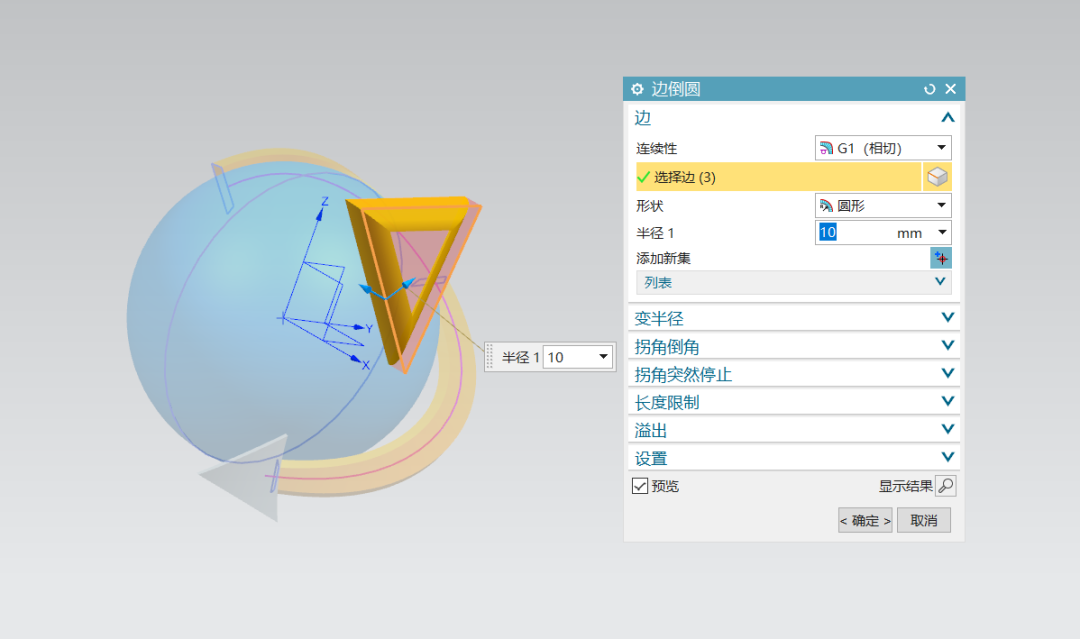Open the 形状 shape dropdown
Viewport: 1080px width, 639px height.
point(941,206)
